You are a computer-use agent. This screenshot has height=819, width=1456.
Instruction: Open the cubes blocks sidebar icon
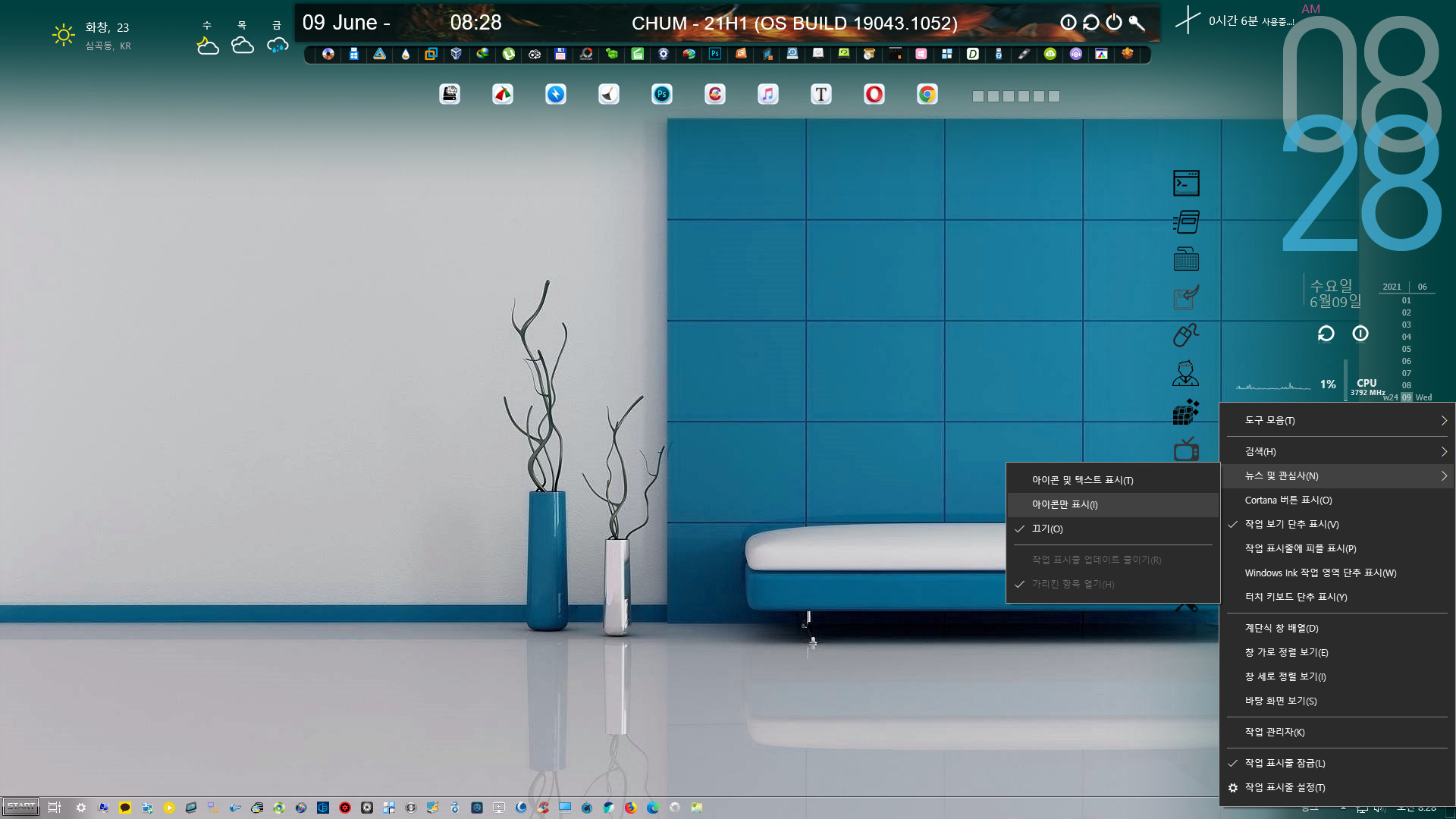(x=1186, y=412)
